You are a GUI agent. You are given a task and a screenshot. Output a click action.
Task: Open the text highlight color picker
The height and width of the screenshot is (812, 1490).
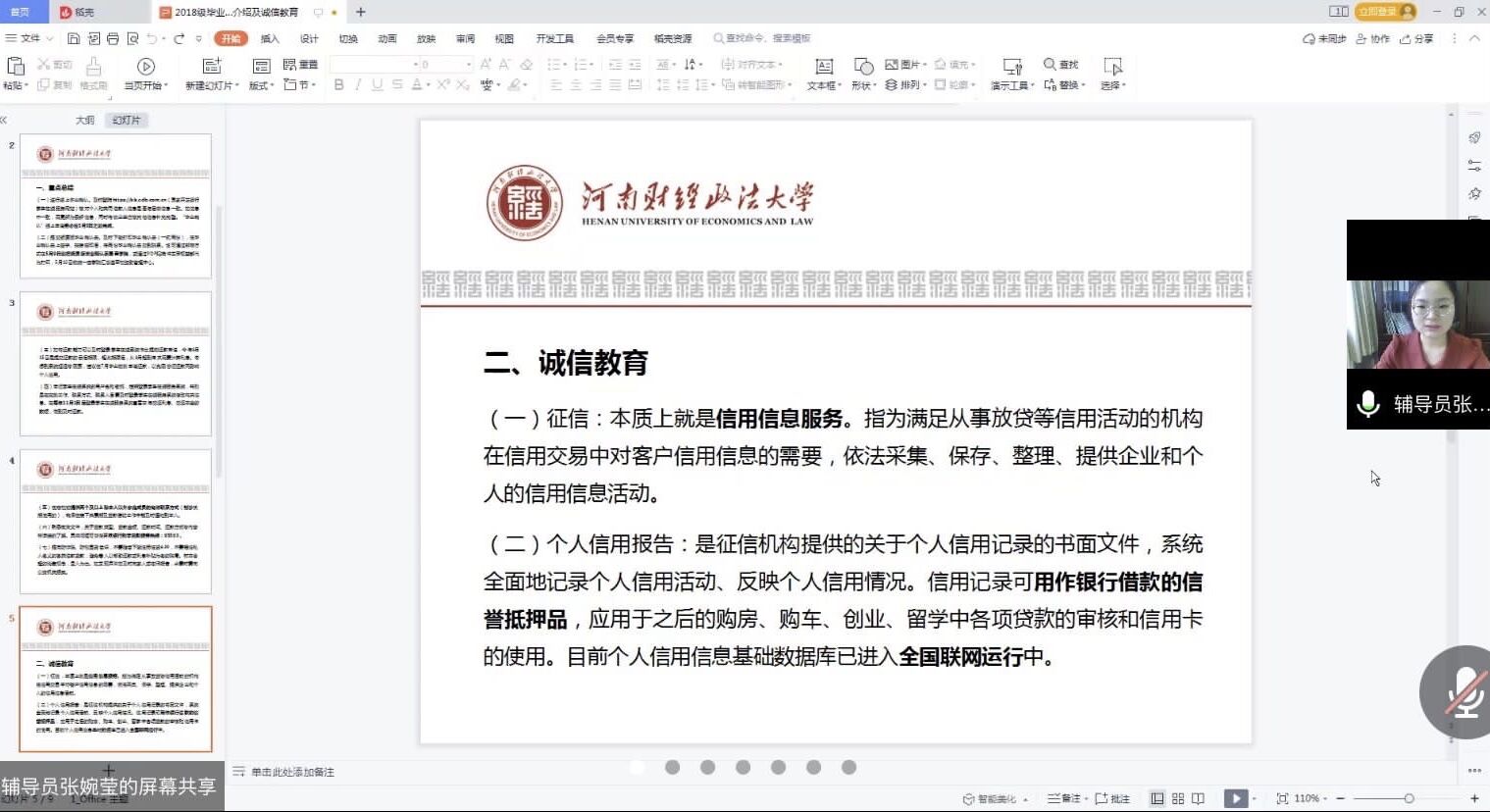[517, 85]
